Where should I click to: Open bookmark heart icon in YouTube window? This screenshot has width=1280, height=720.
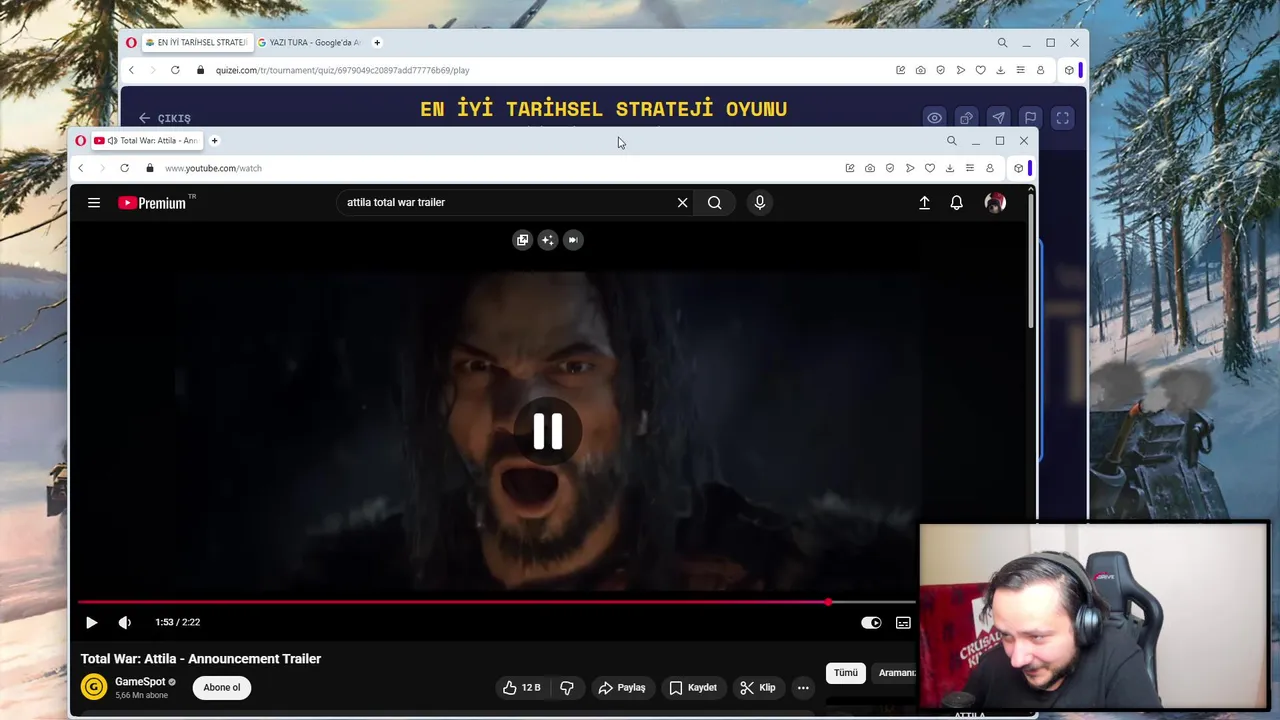point(930,168)
